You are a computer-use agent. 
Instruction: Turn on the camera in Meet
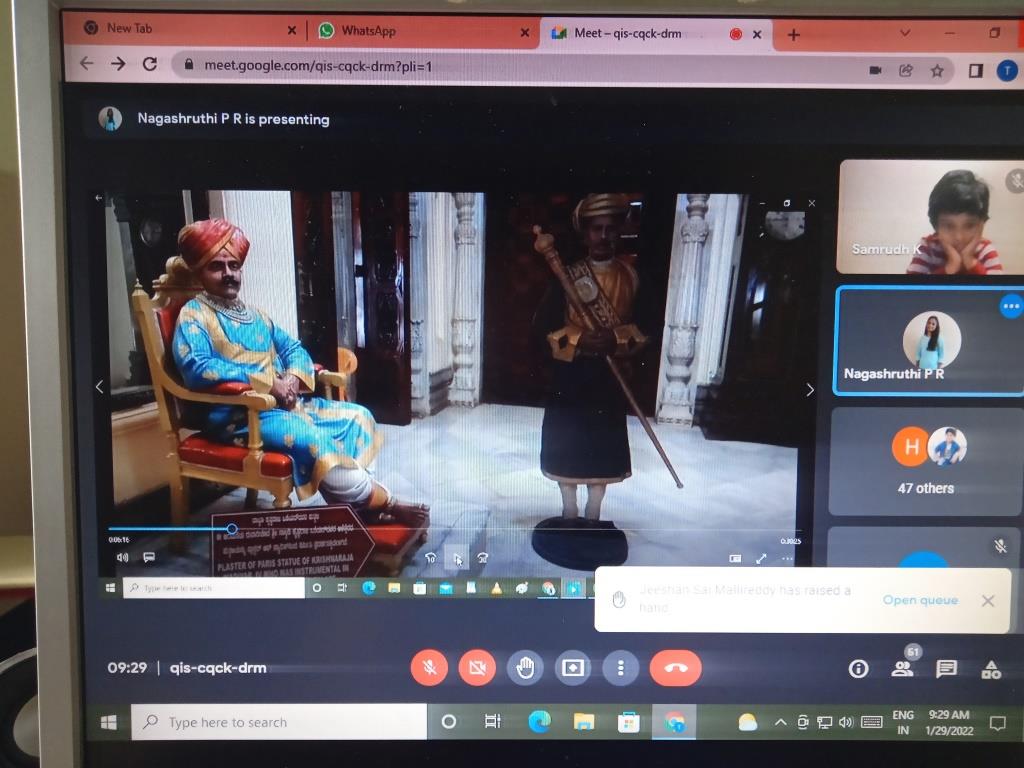pos(477,667)
